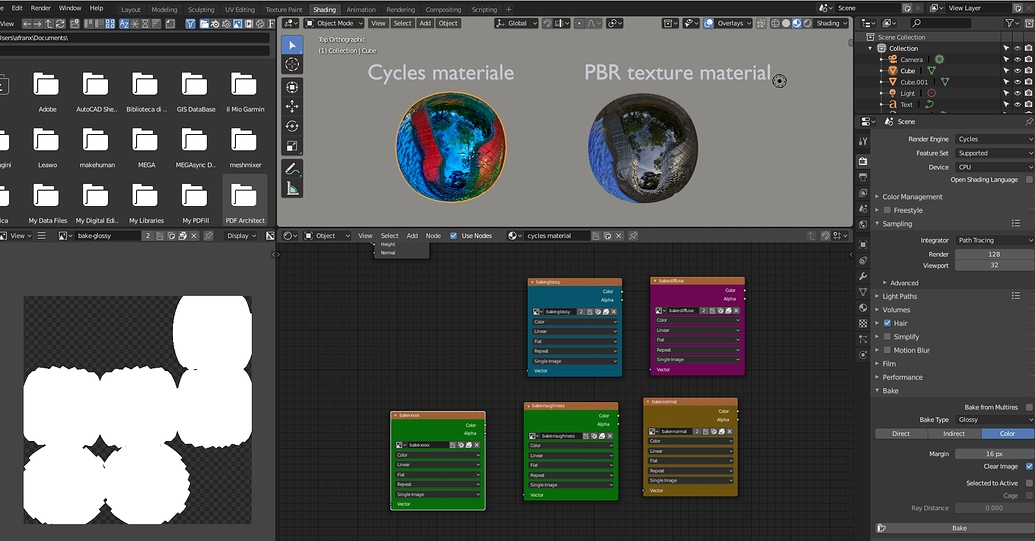The width and height of the screenshot is (1035, 541).
Task: Select the Measure tool in viewport toolbar
Action: click(292, 189)
